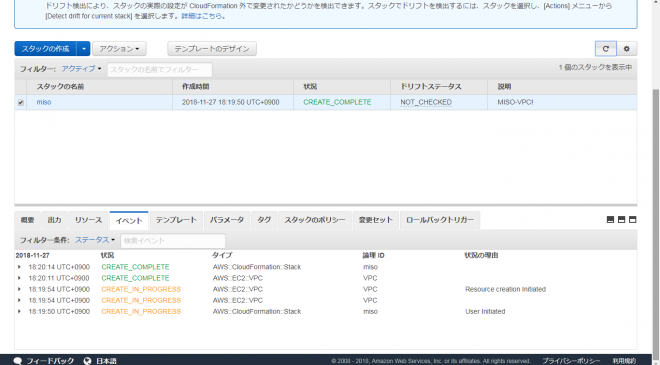Open the タグ tab
The height and width of the screenshot is (365, 660).
click(x=264, y=220)
